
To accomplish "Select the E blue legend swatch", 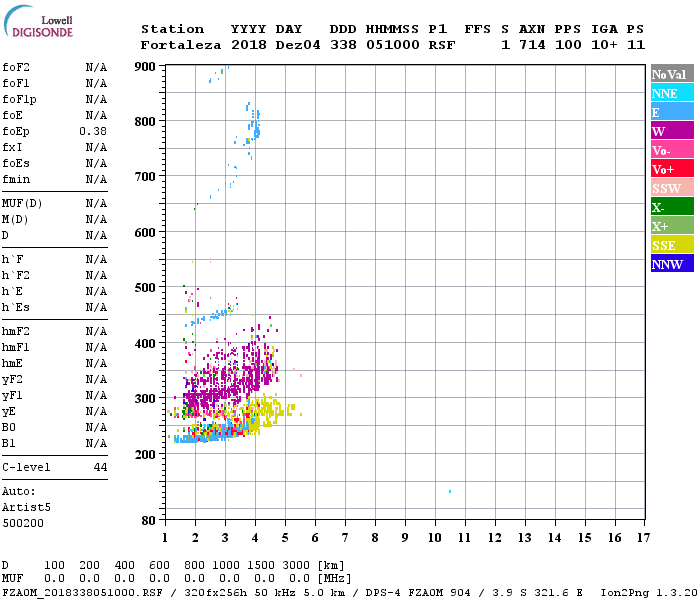I will pos(672,112).
